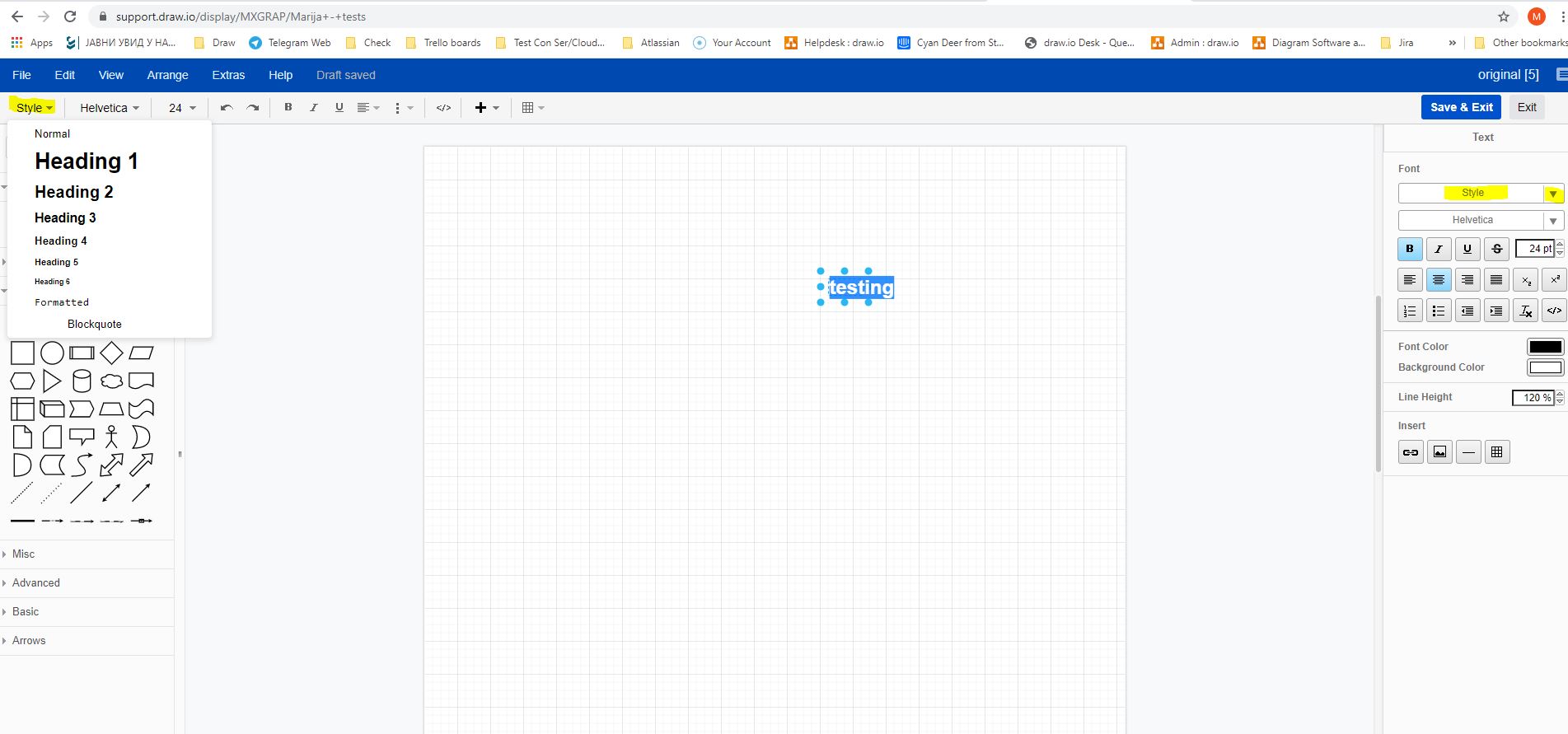Toggle italic in top toolbar
Viewport: 1568px width, 734px height.
tap(313, 107)
